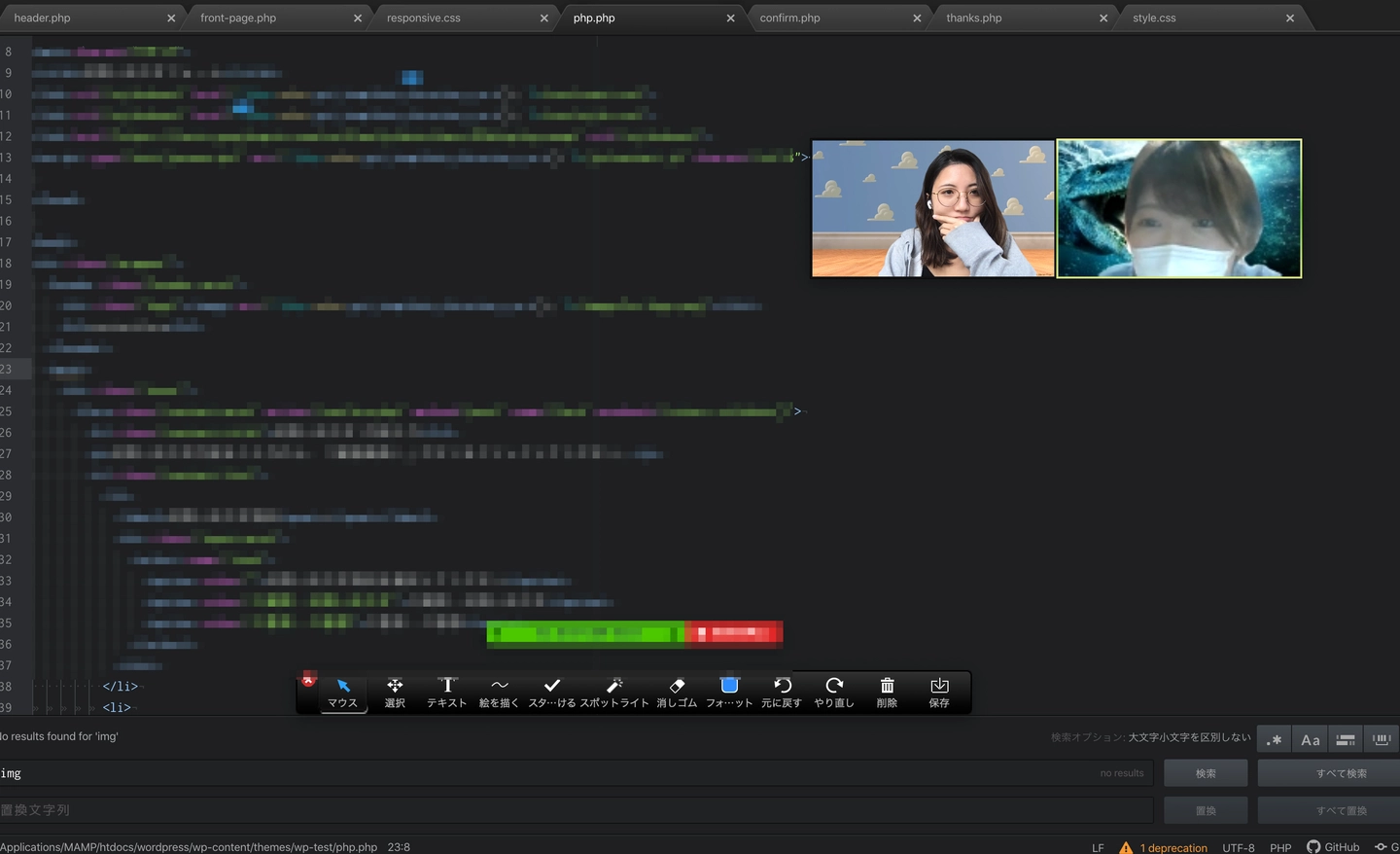This screenshot has height=854, width=1400.
Task: Select the Draw (絵を描く) annotation tool
Action: [499, 692]
